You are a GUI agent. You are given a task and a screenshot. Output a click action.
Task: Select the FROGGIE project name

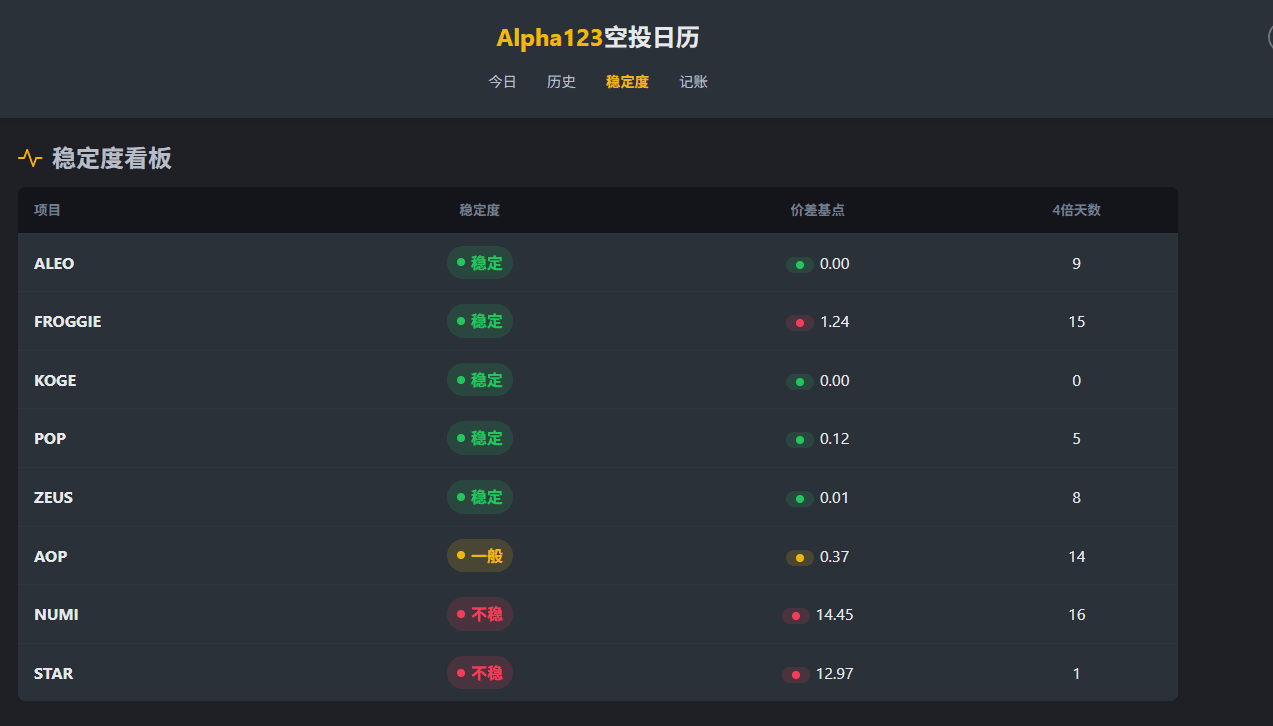pyautogui.click(x=67, y=322)
